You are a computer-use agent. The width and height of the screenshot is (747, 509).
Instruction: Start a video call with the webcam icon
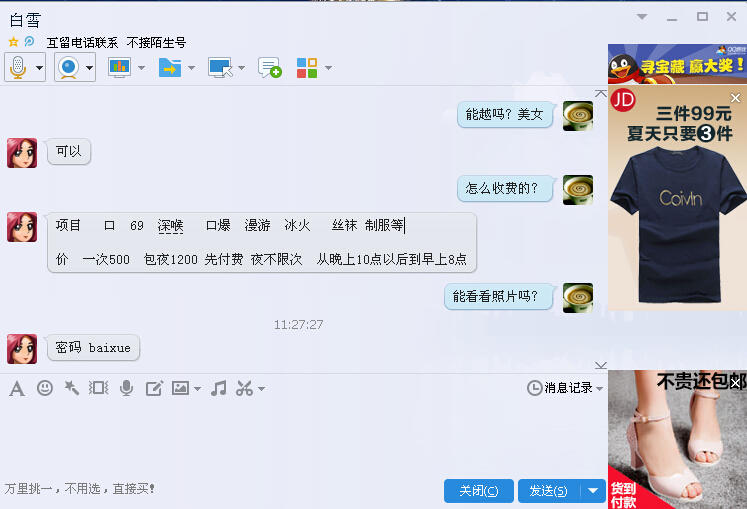tap(69, 67)
